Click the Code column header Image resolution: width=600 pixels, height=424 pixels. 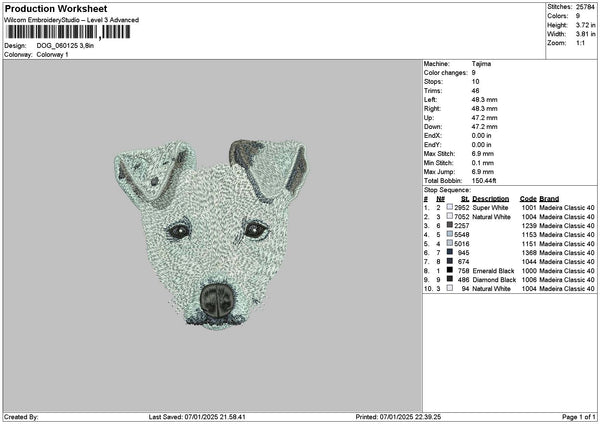528,198
